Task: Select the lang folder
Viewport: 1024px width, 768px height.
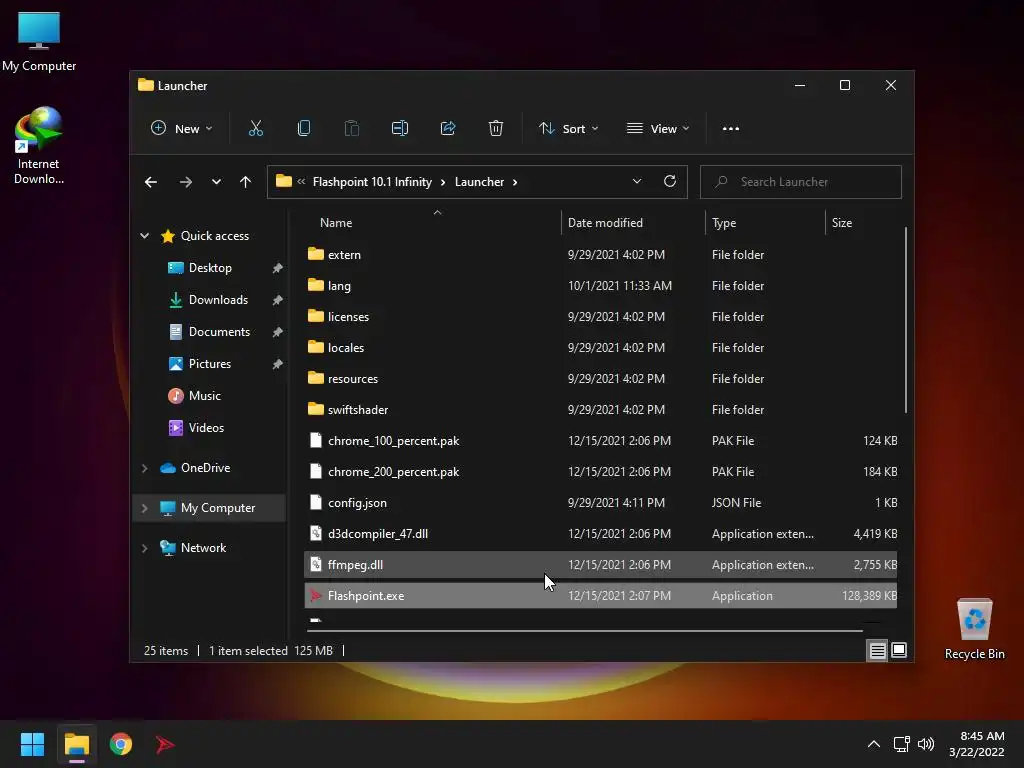Action: [x=600, y=285]
